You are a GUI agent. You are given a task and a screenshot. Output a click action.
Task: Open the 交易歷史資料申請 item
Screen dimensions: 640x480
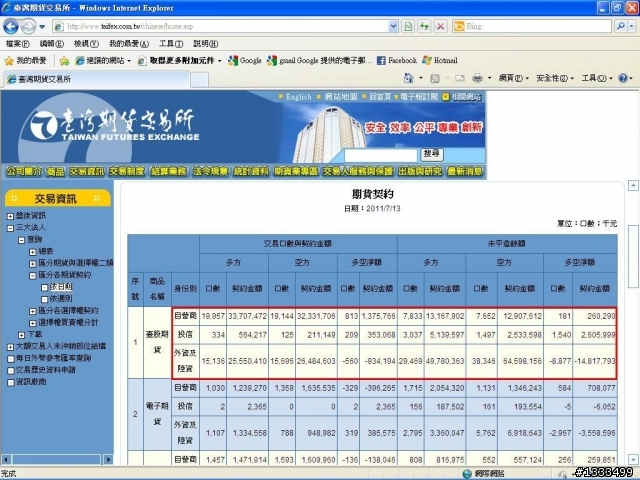[46, 370]
